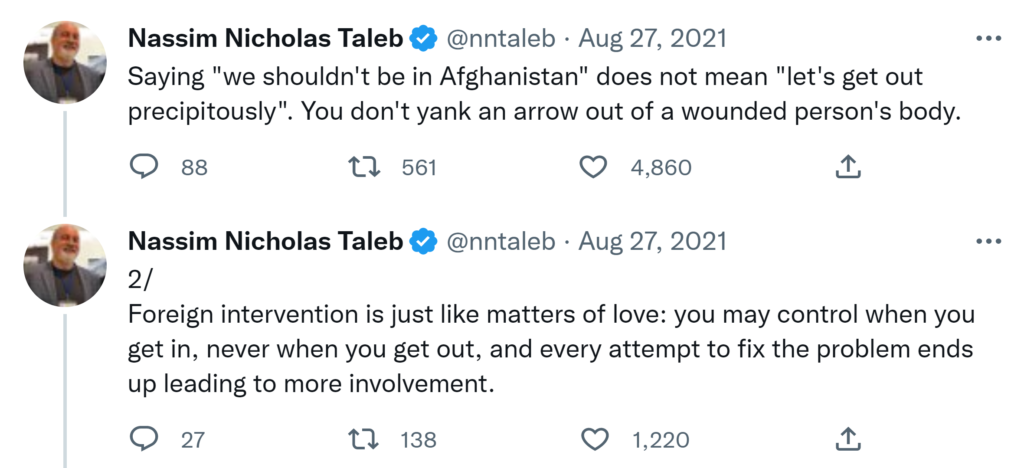Open author name link on second tweet

point(265,241)
